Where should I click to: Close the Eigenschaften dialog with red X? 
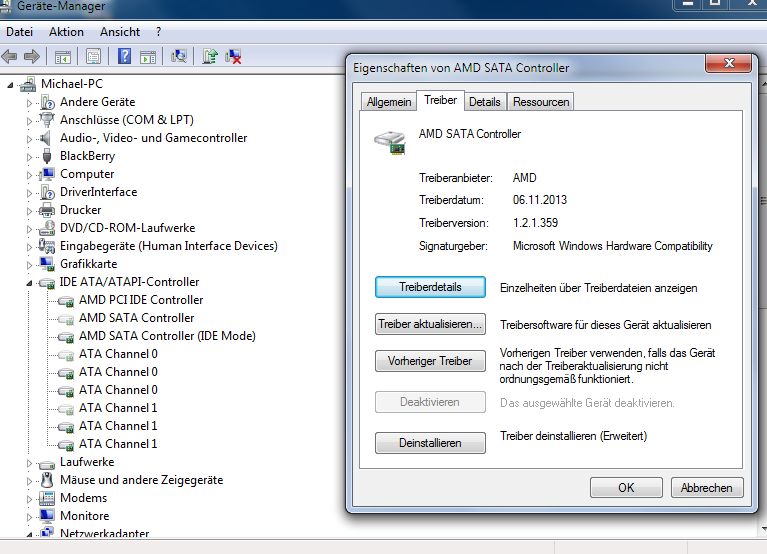click(x=728, y=63)
